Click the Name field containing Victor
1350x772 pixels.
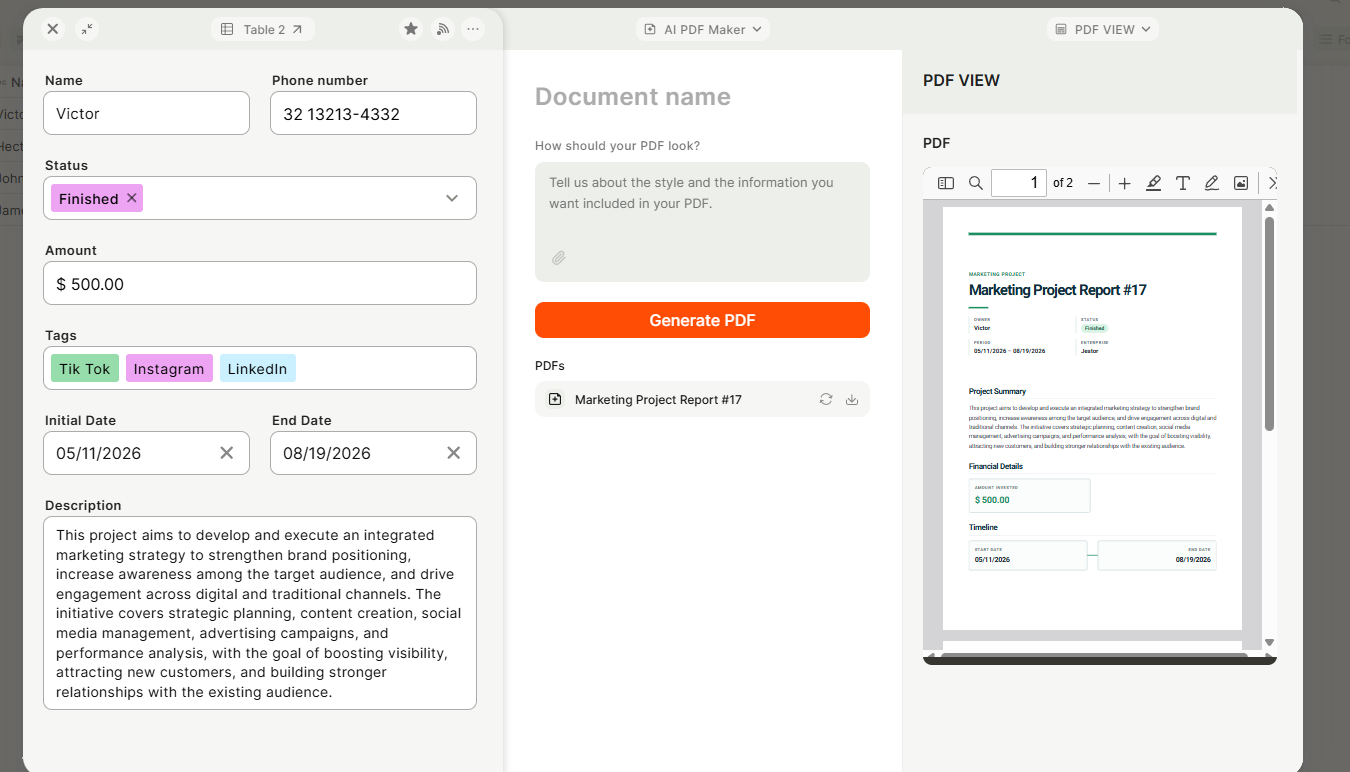(x=146, y=113)
